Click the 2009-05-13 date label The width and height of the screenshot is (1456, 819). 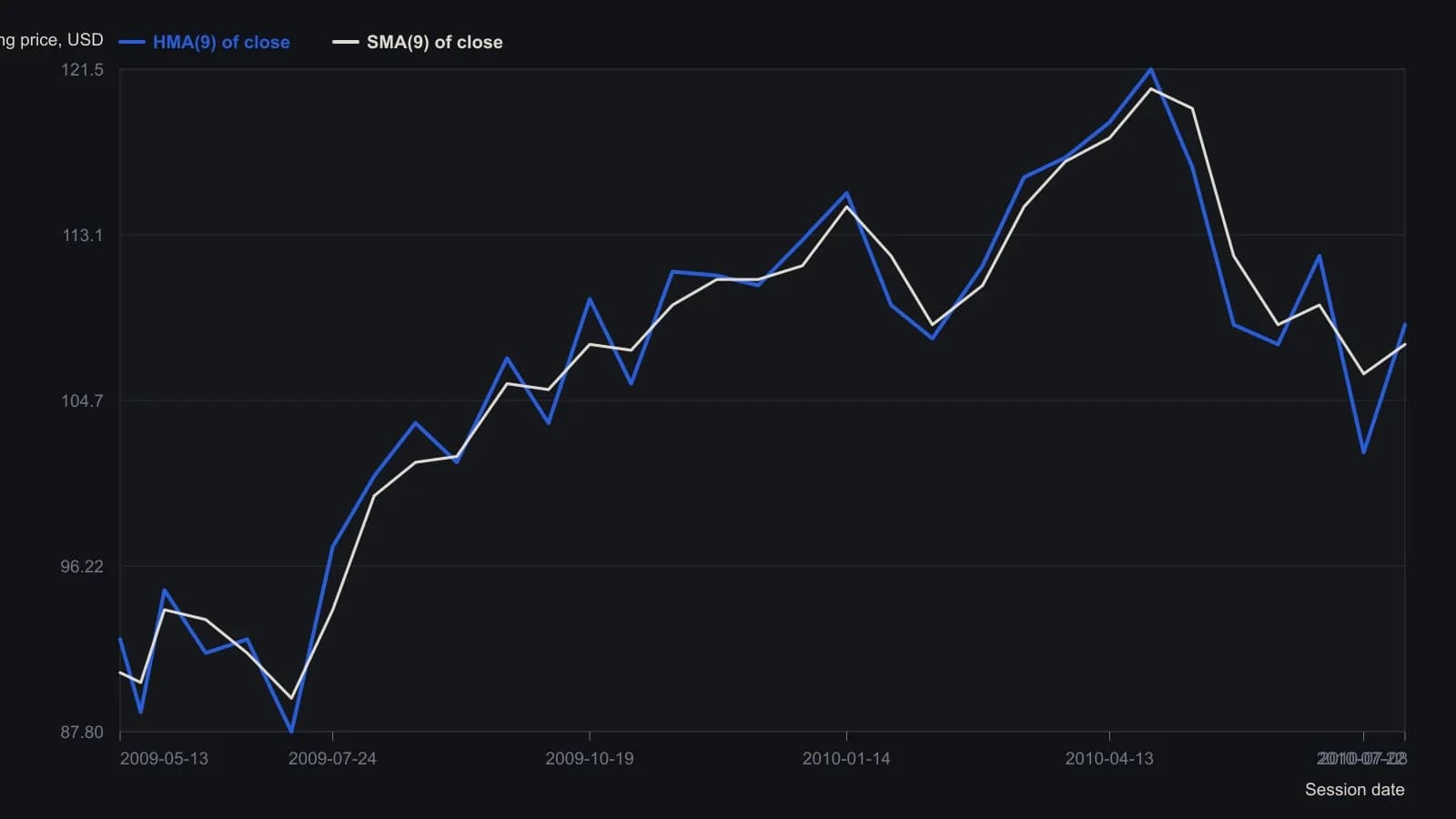[x=164, y=759]
